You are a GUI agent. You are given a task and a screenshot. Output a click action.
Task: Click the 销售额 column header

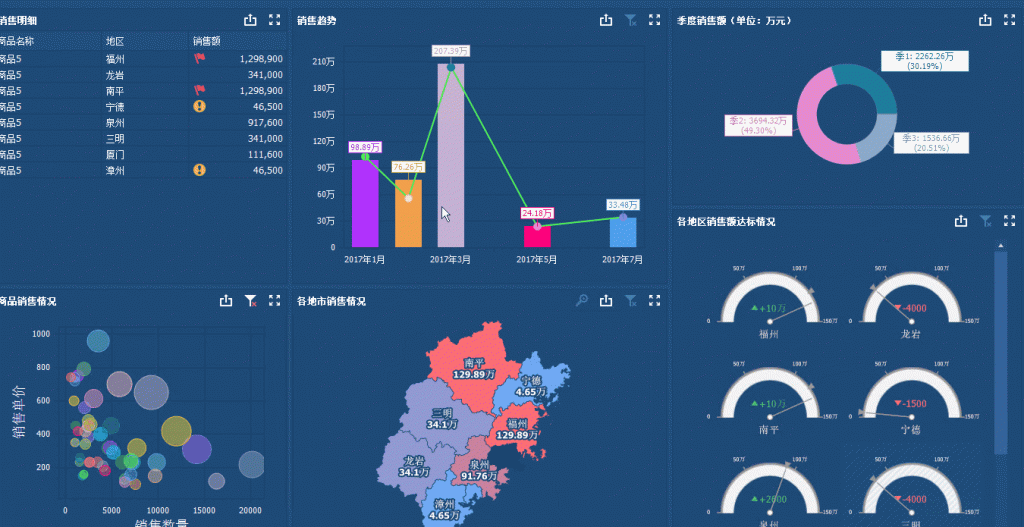click(x=206, y=41)
